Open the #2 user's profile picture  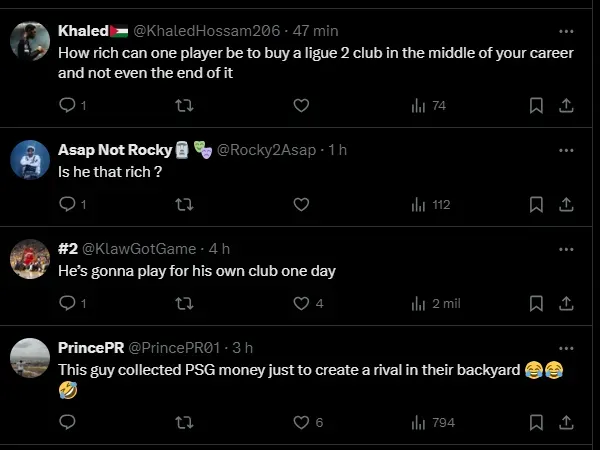click(30, 259)
